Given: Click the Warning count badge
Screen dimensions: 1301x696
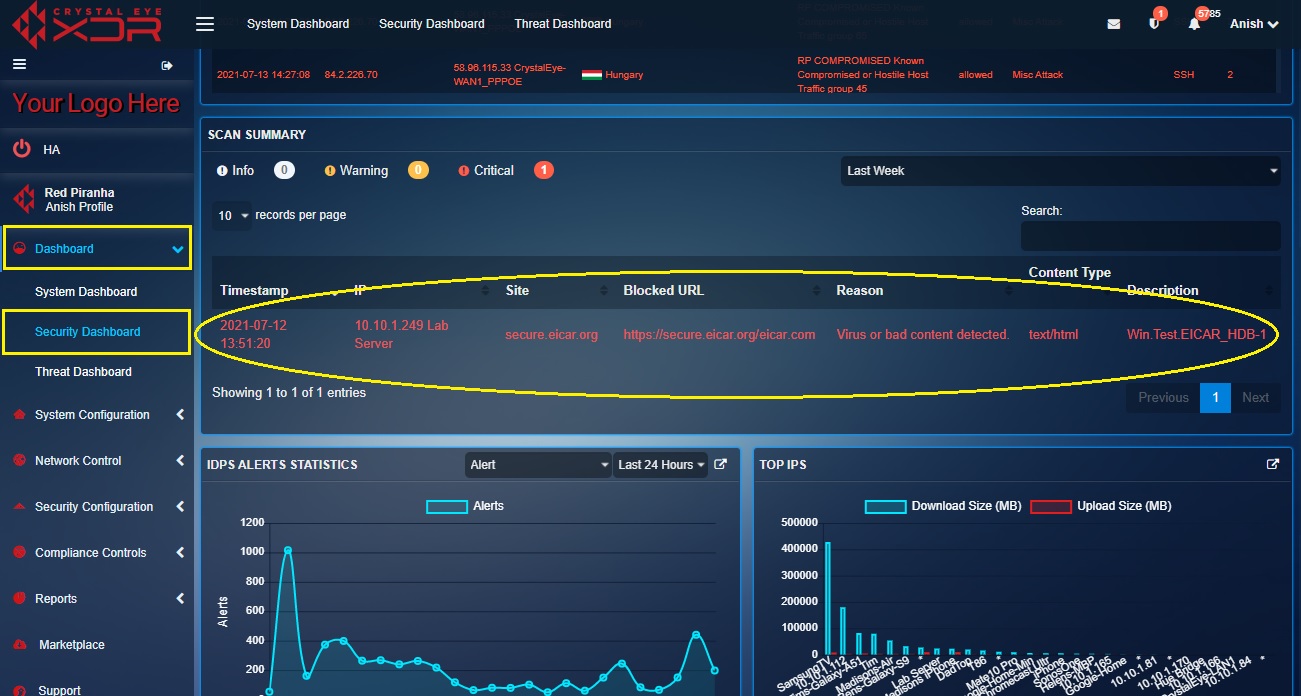Looking at the screenshot, I should coord(418,171).
